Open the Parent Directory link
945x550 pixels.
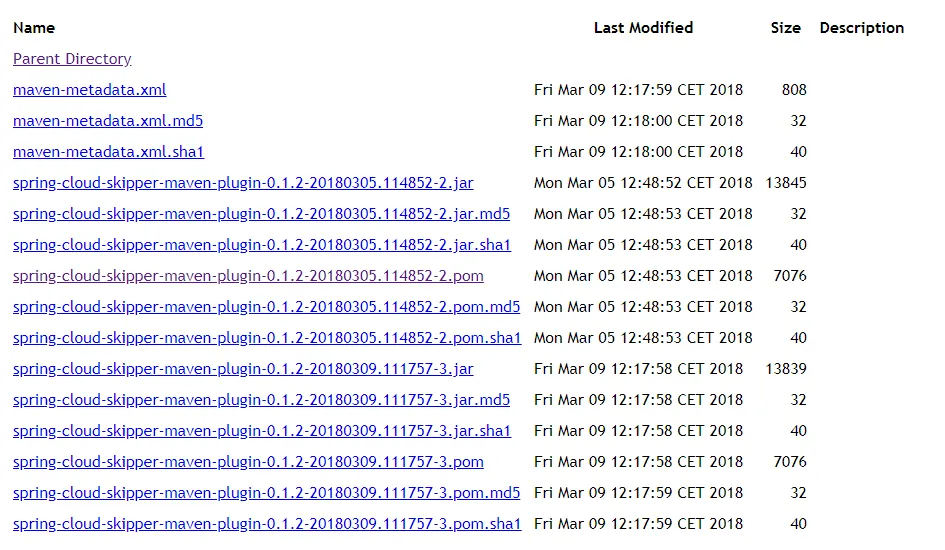coord(72,59)
